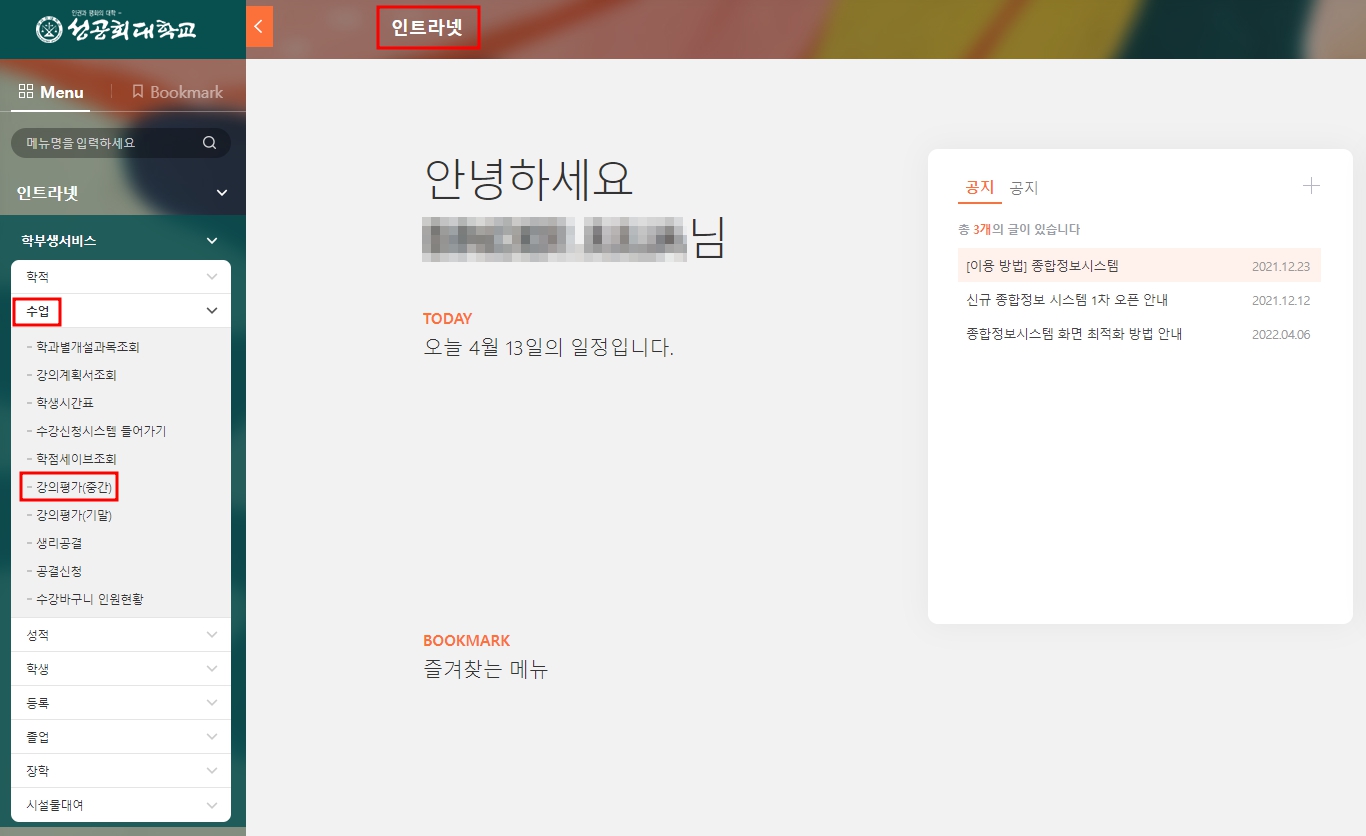Click the 수업 menu label

point(37,311)
